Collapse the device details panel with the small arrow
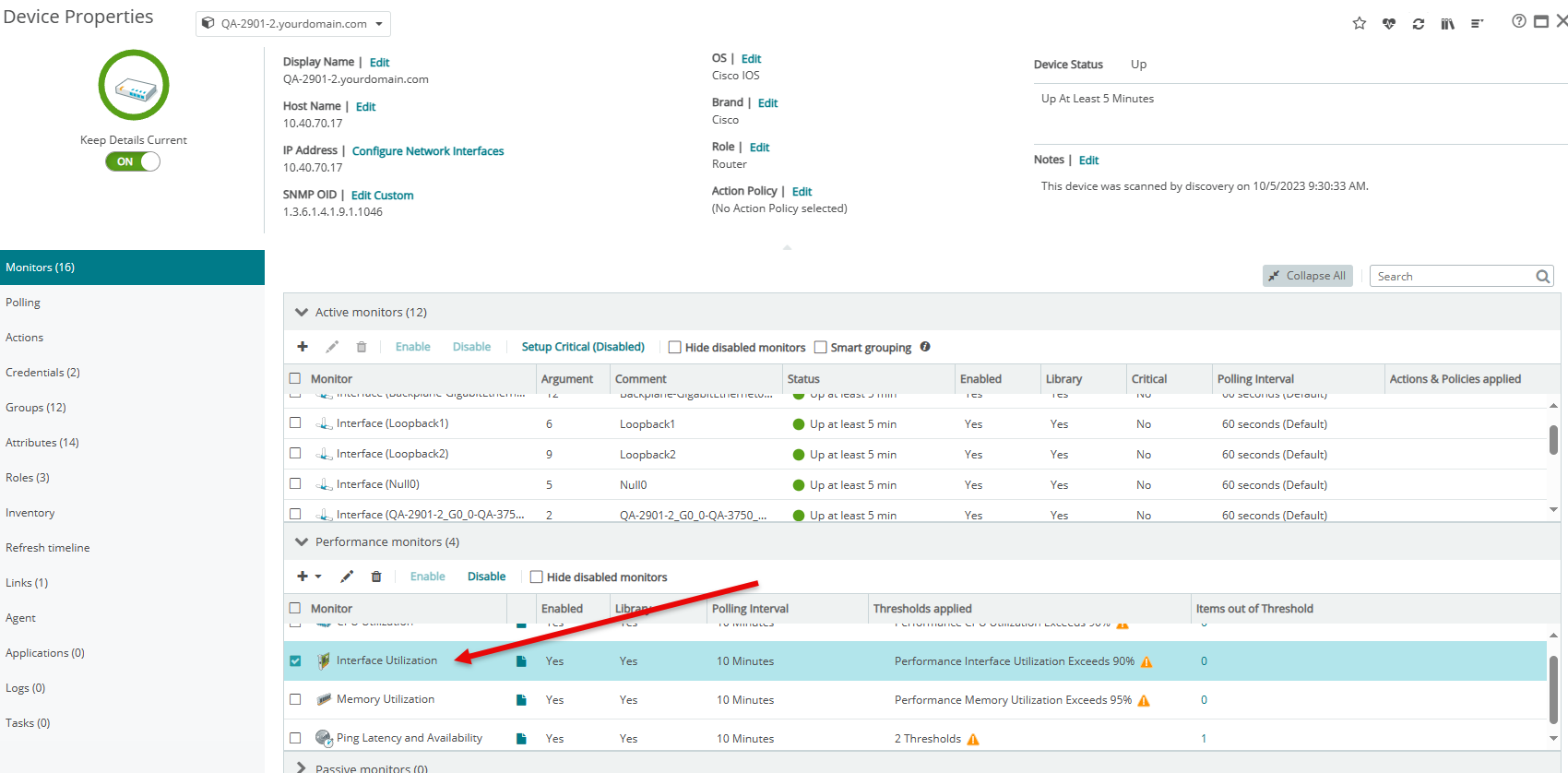The width and height of the screenshot is (1568, 773). click(787, 247)
